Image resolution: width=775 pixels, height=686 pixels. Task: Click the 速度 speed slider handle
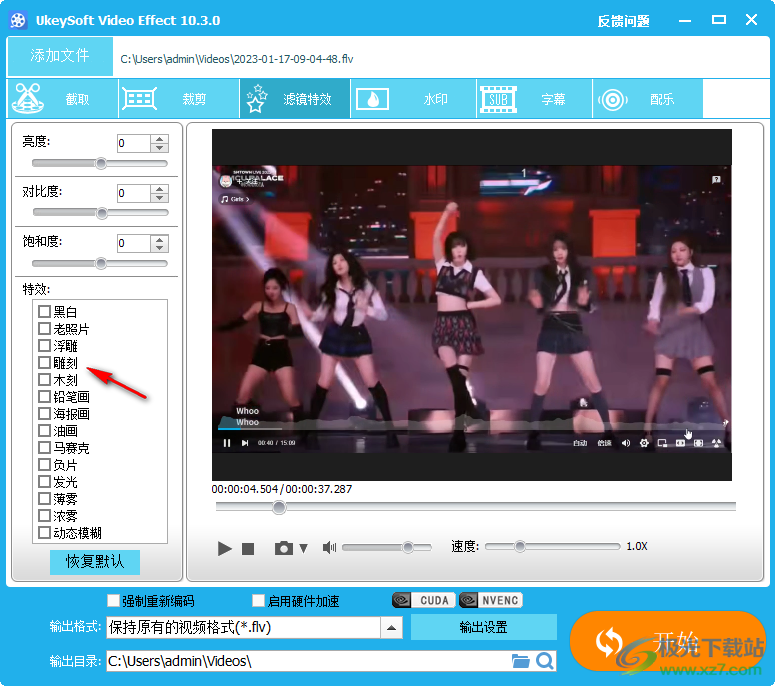(x=519, y=547)
